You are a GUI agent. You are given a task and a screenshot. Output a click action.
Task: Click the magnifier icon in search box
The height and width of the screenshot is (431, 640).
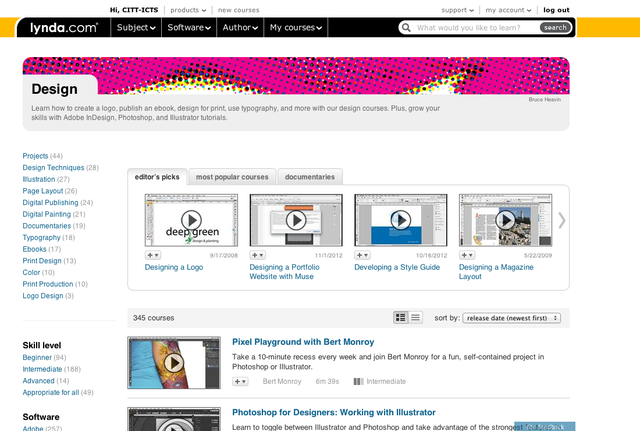pos(406,28)
